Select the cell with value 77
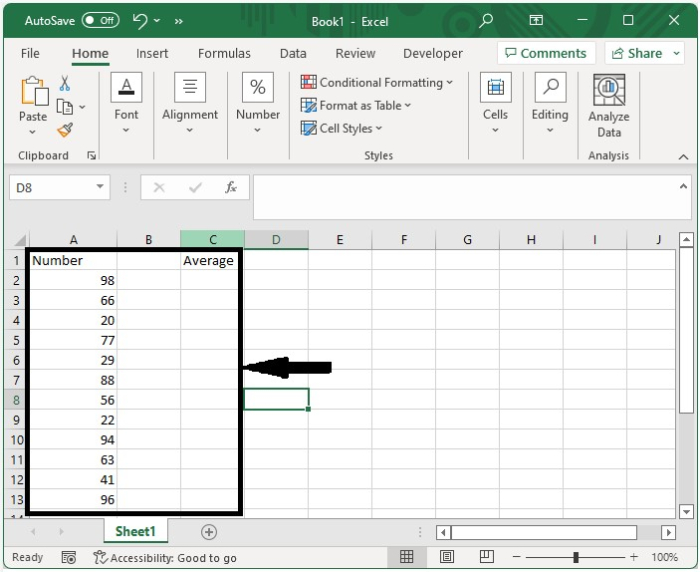 tap(73, 340)
